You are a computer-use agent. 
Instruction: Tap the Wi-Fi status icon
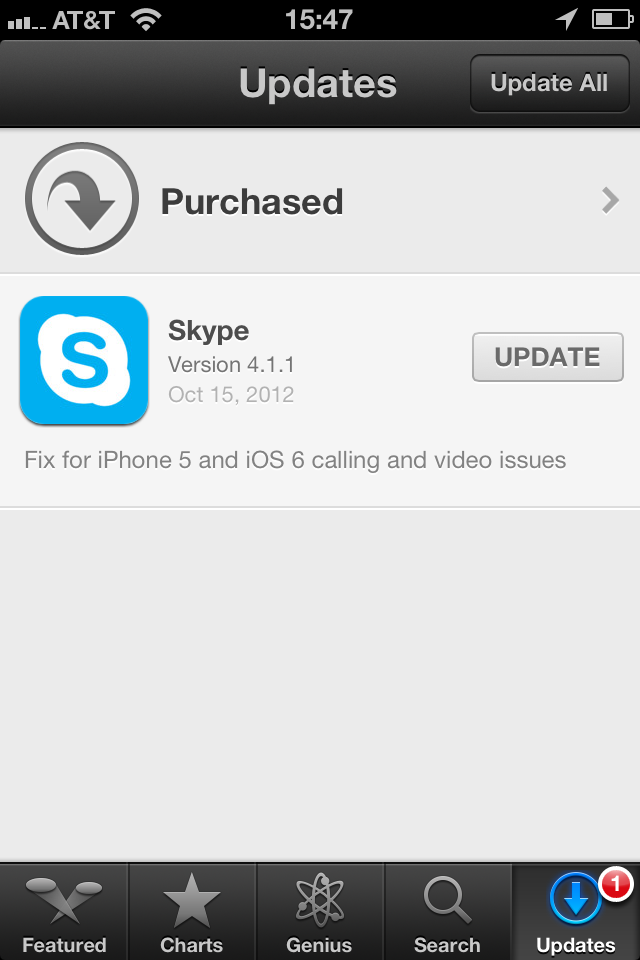click(146, 20)
